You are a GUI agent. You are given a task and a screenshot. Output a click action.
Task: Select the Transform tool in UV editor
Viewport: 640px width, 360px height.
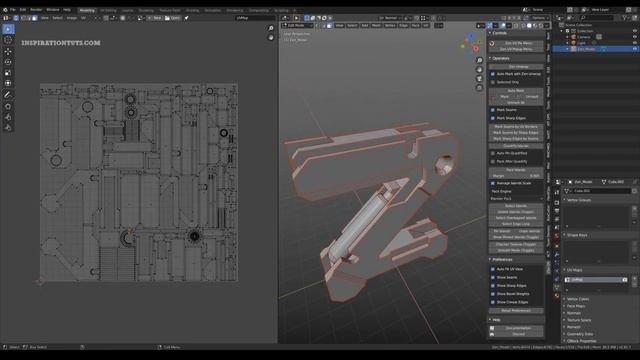tap(8, 83)
